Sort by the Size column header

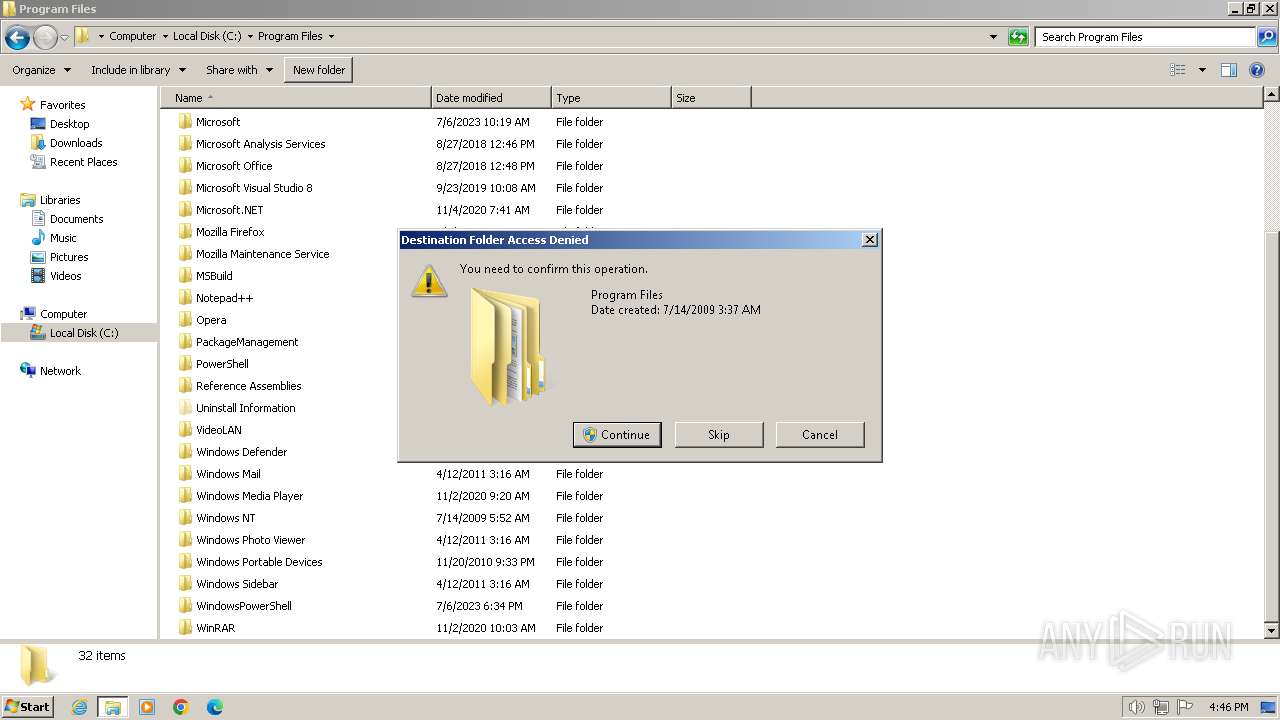tap(711, 98)
